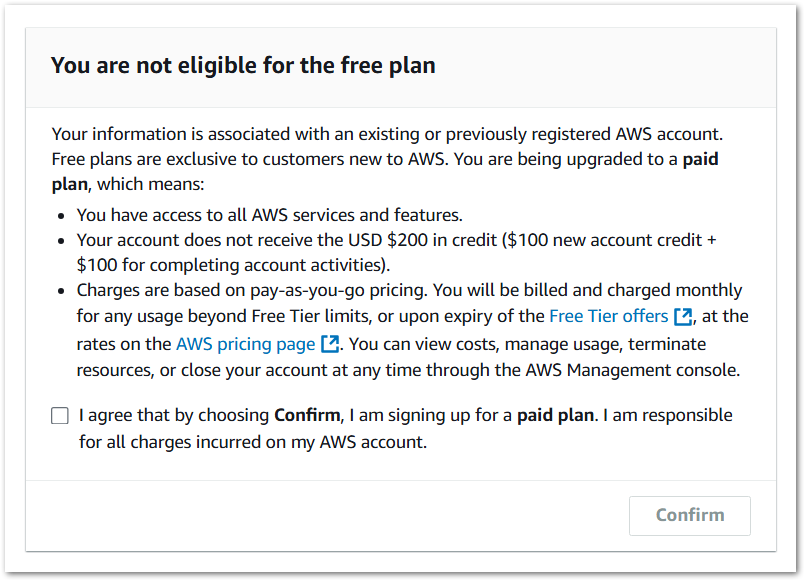The image size is (805, 581).
Task: Click bold 'Confirm' word in agreement sentence
Action: point(307,415)
